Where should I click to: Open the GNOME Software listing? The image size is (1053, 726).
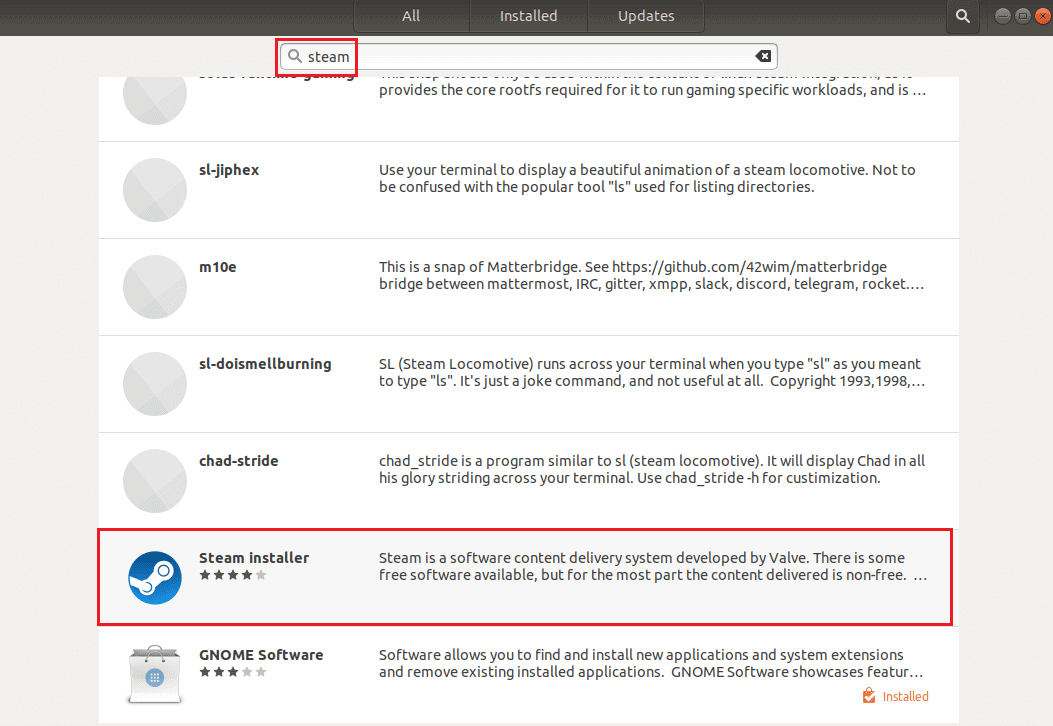(x=525, y=674)
